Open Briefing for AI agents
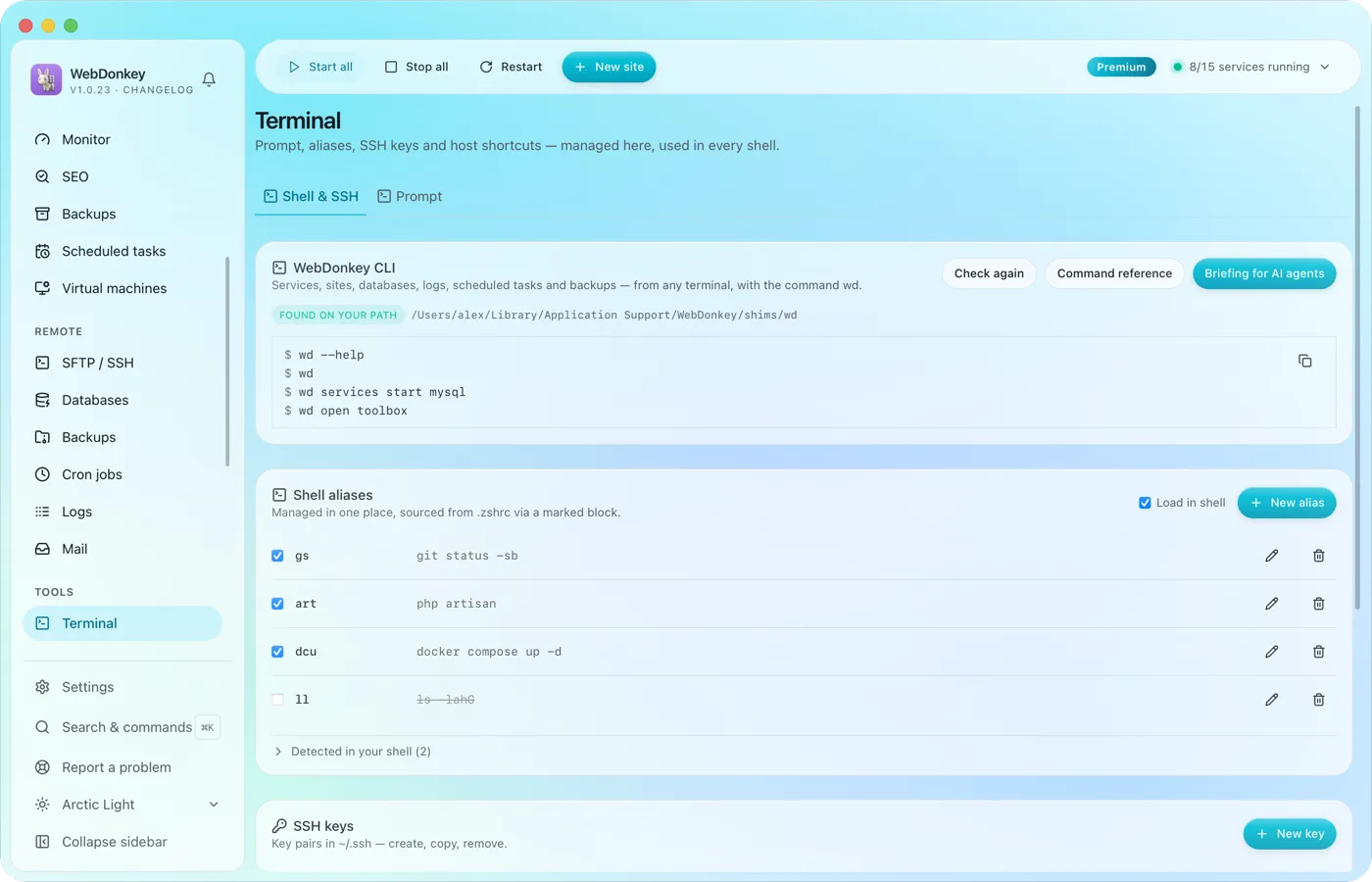This screenshot has width=1372, height=882. [x=1264, y=273]
